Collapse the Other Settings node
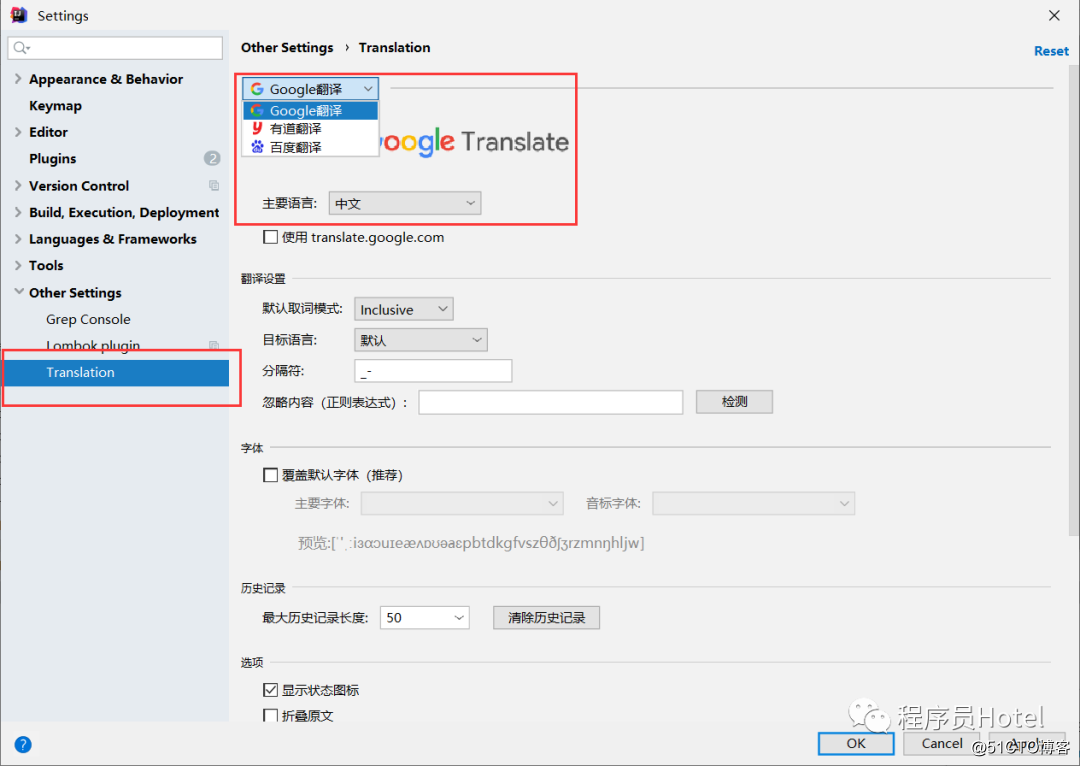1080x766 pixels. click(19, 292)
